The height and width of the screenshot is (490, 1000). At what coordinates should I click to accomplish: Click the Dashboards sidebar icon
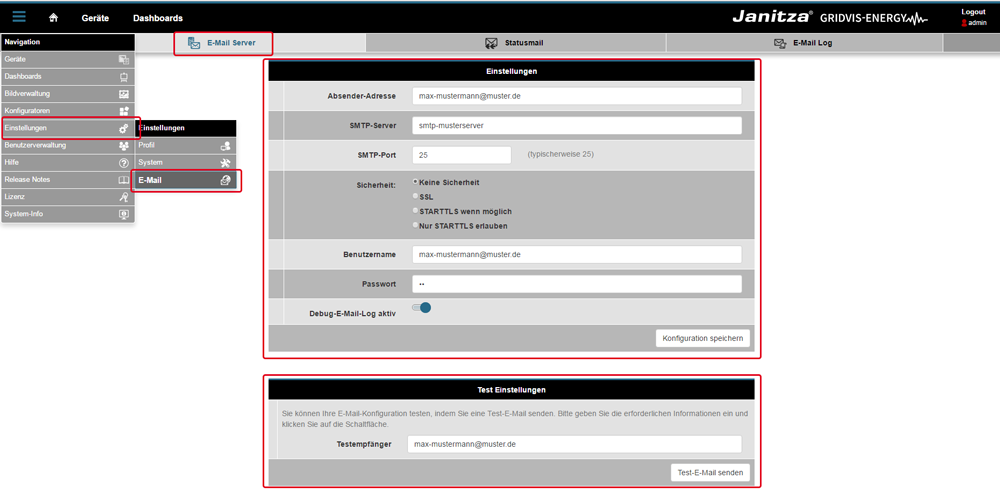124,77
